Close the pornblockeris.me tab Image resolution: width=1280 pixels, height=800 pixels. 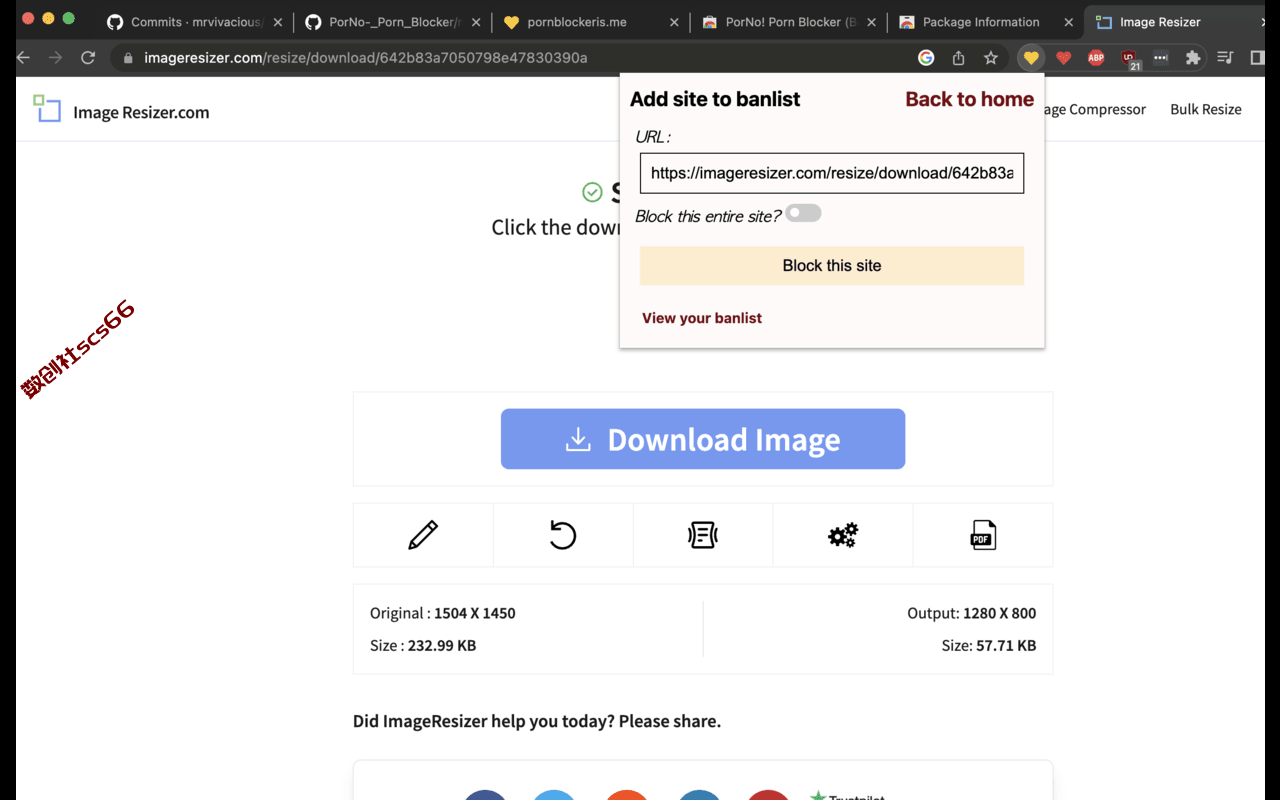tap(674, 22)
